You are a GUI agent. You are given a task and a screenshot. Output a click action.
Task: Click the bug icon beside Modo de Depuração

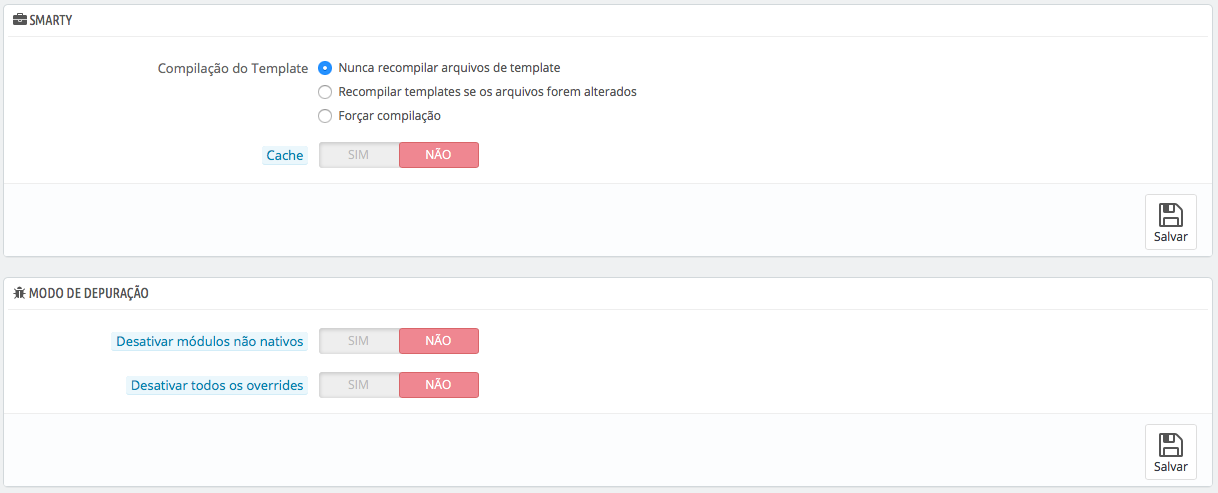pos(20,293)
